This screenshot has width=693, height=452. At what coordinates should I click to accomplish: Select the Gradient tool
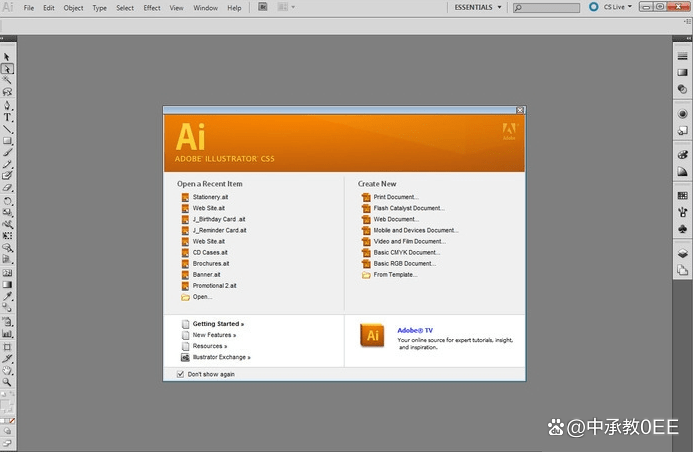pyautogui.click(x=7, y=285)
